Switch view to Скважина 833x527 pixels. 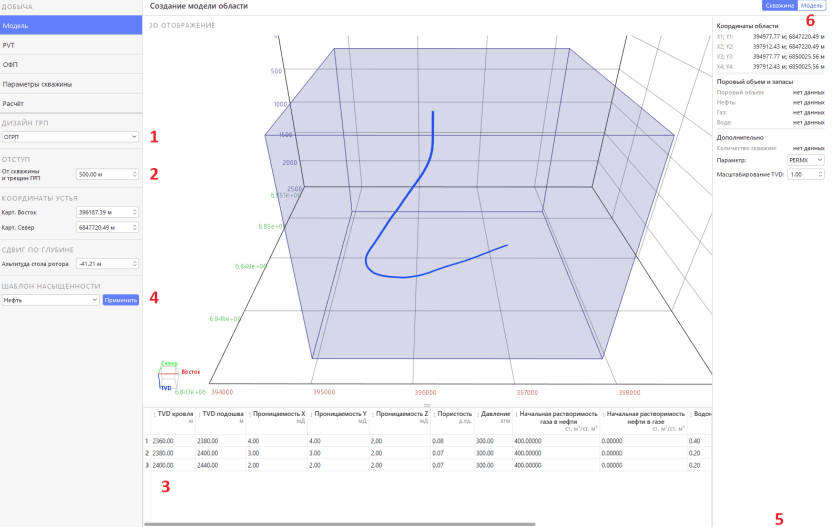tap(780, 6)
